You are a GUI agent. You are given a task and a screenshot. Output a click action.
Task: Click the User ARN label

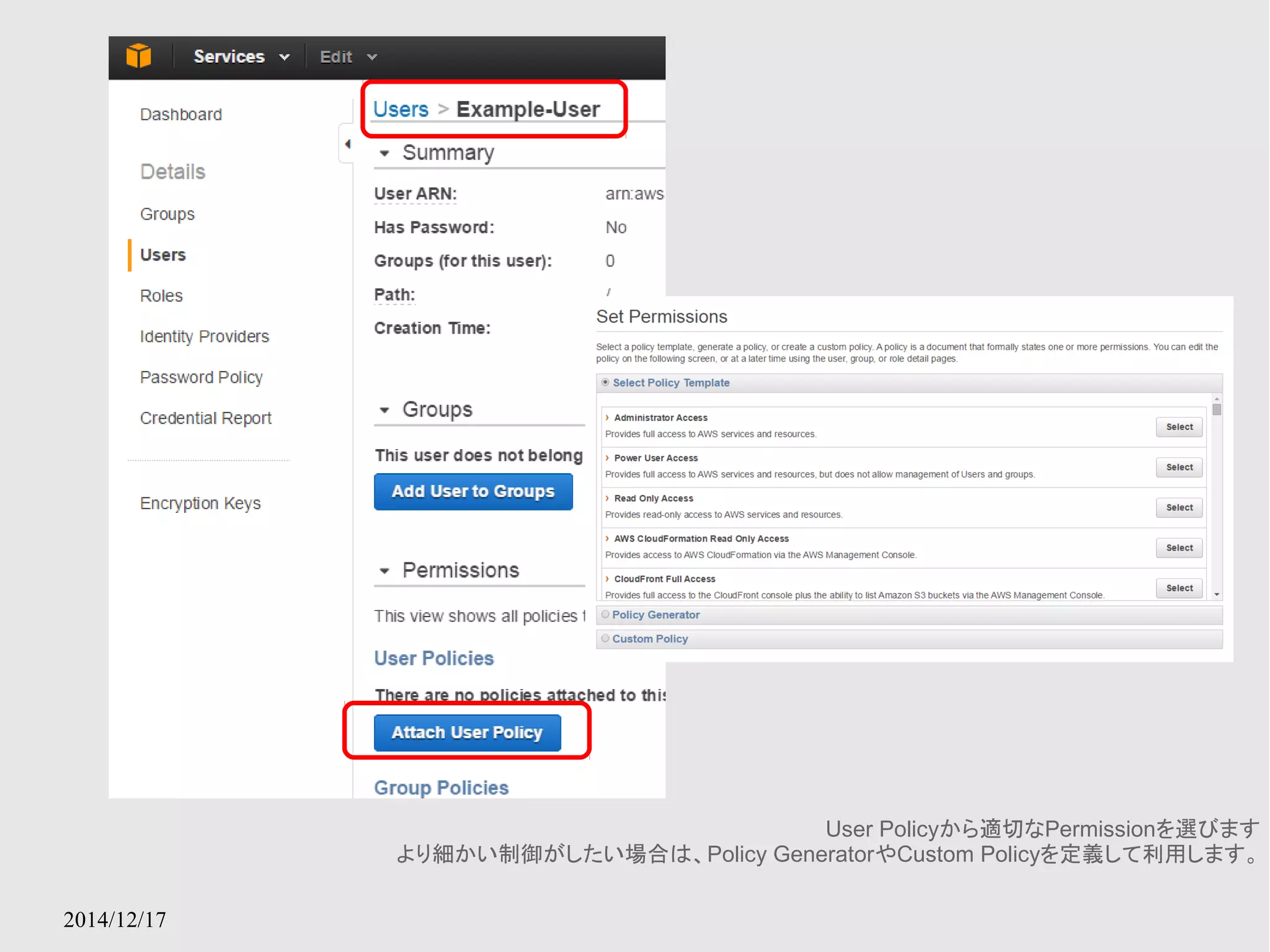click(415, 194)
